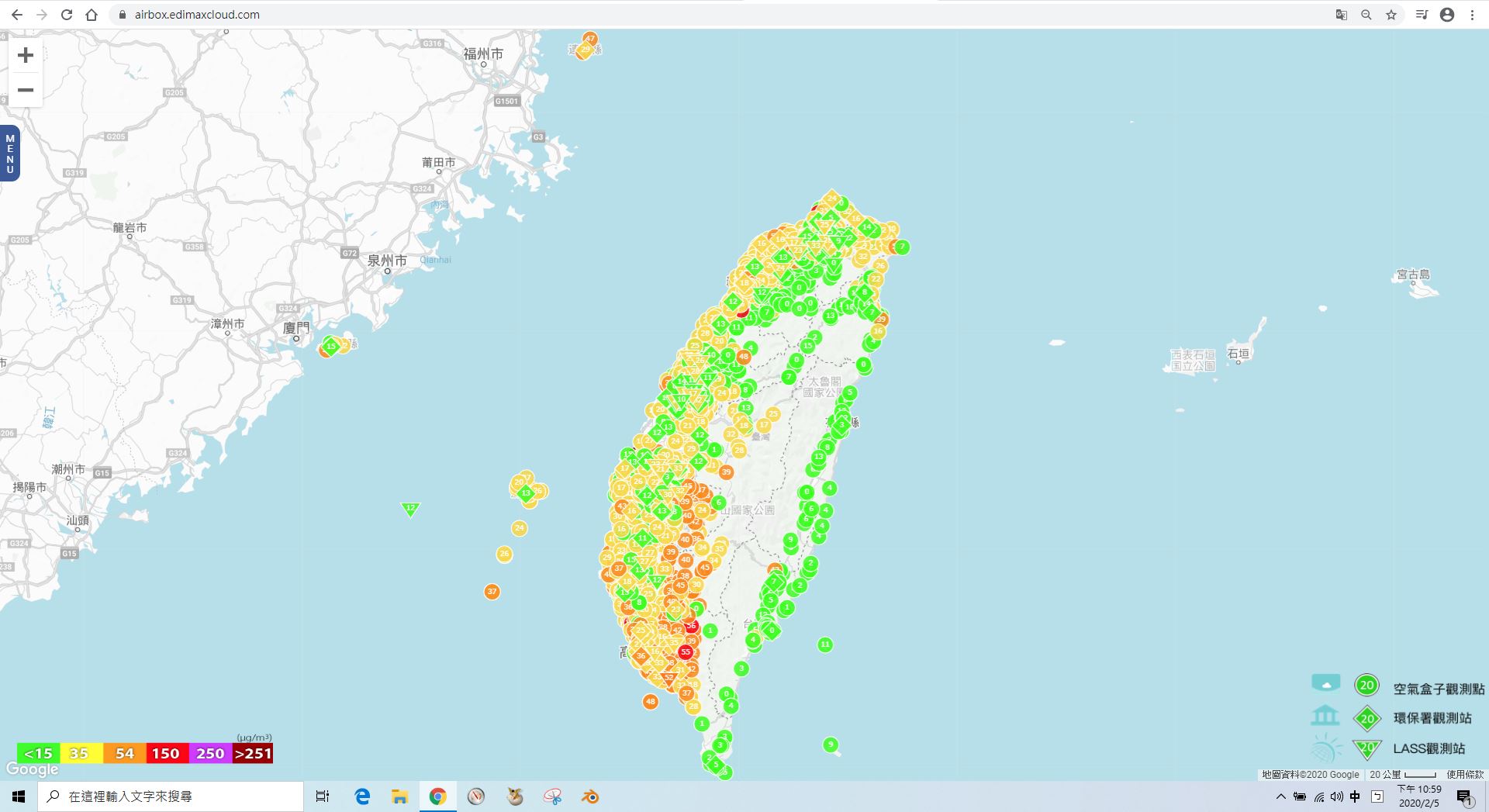Select the yellow 35 color scale swatch
The image size is (1489, 812).
(x=80, y=753)
